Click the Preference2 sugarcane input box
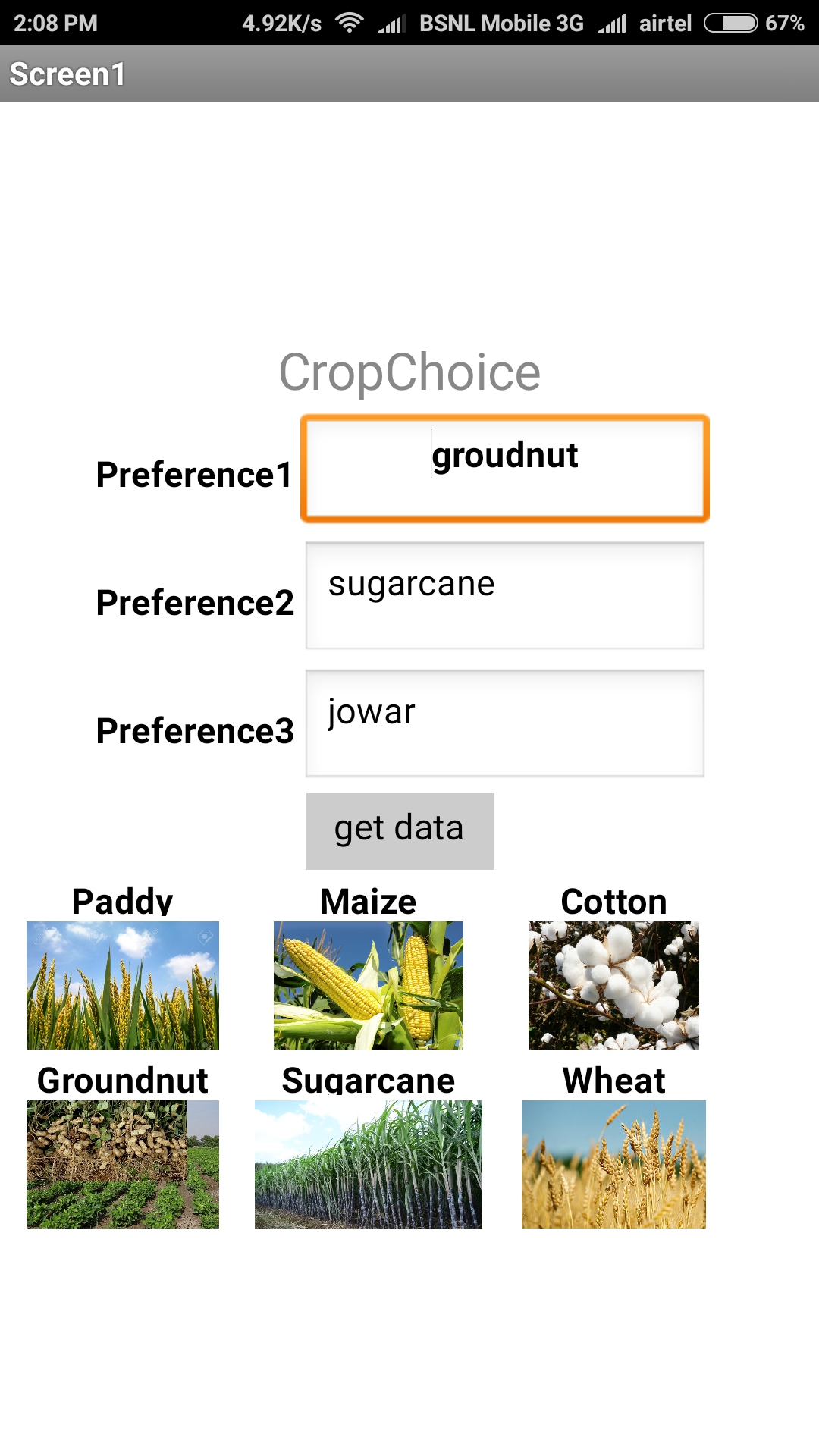 (x=505, y=595)
